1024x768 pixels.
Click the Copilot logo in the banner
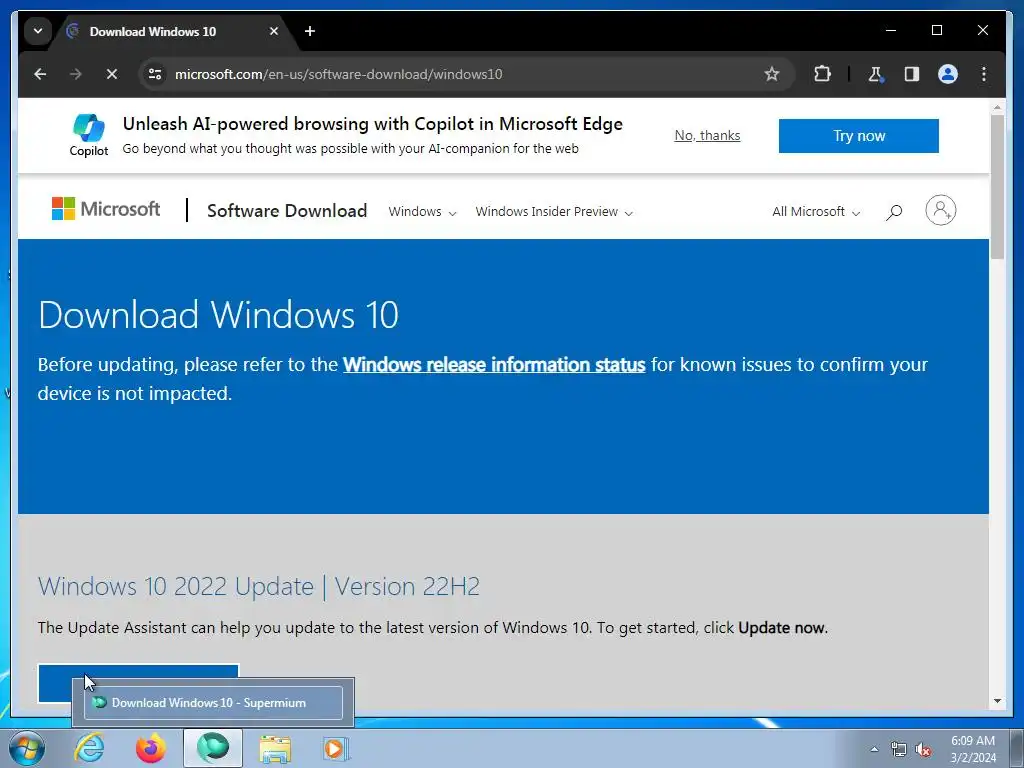[x=89, y=135]
